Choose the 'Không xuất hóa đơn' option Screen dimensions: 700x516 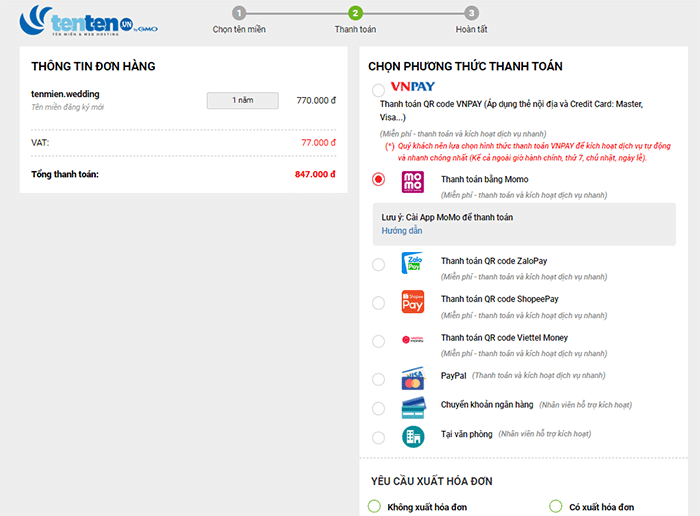375,506
